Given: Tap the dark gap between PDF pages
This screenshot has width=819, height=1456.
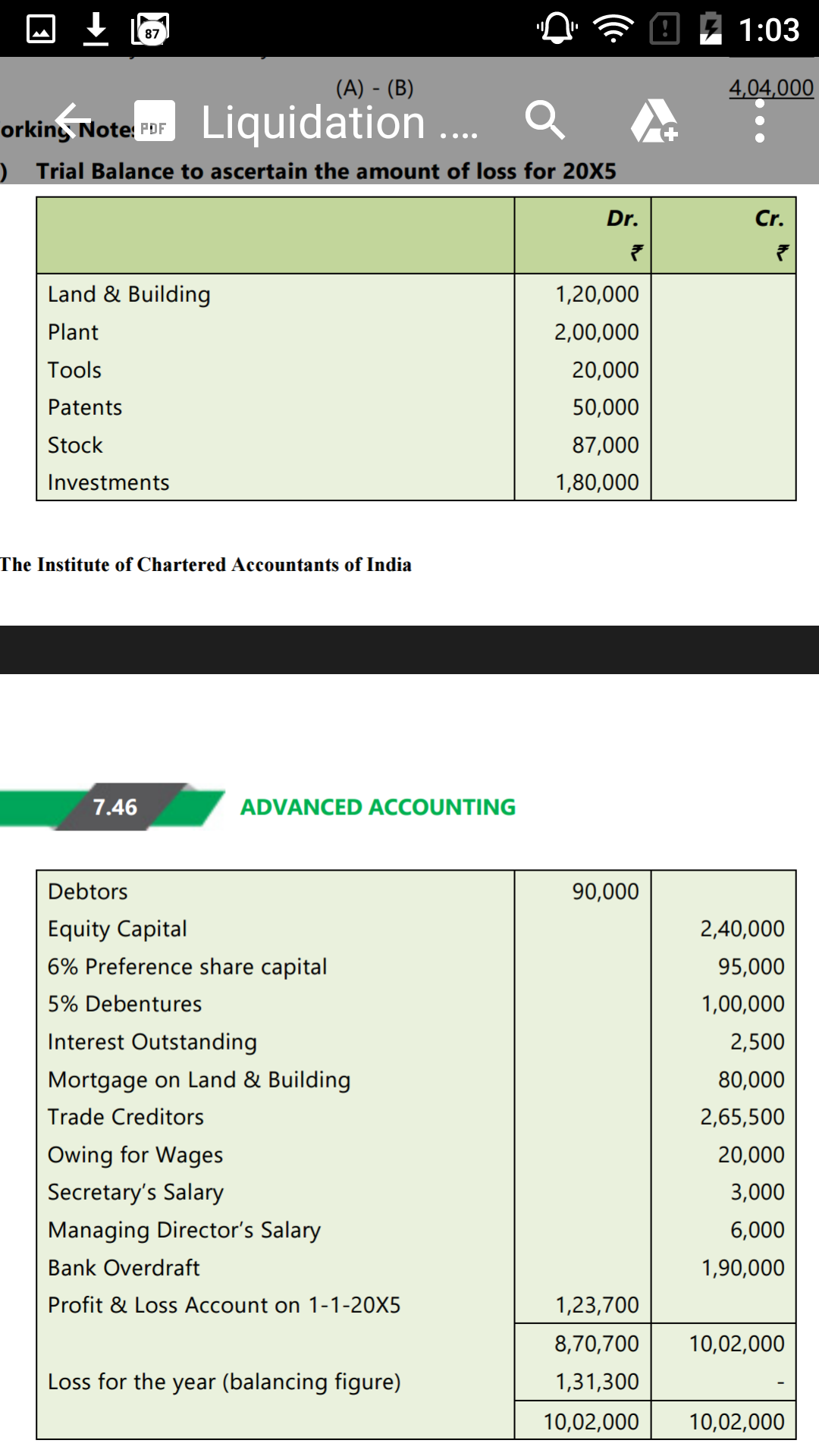Looking at the screenshot, I should [409, 650].
